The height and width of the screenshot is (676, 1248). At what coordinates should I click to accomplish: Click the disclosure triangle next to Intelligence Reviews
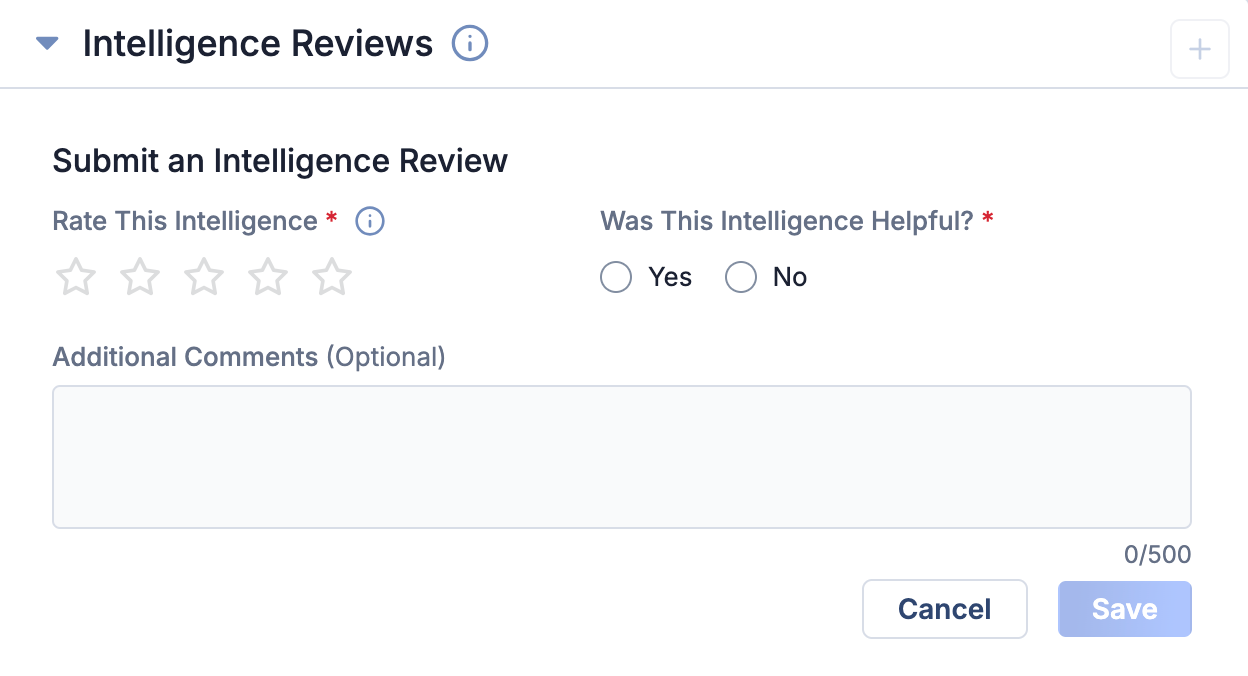(46, 43)
